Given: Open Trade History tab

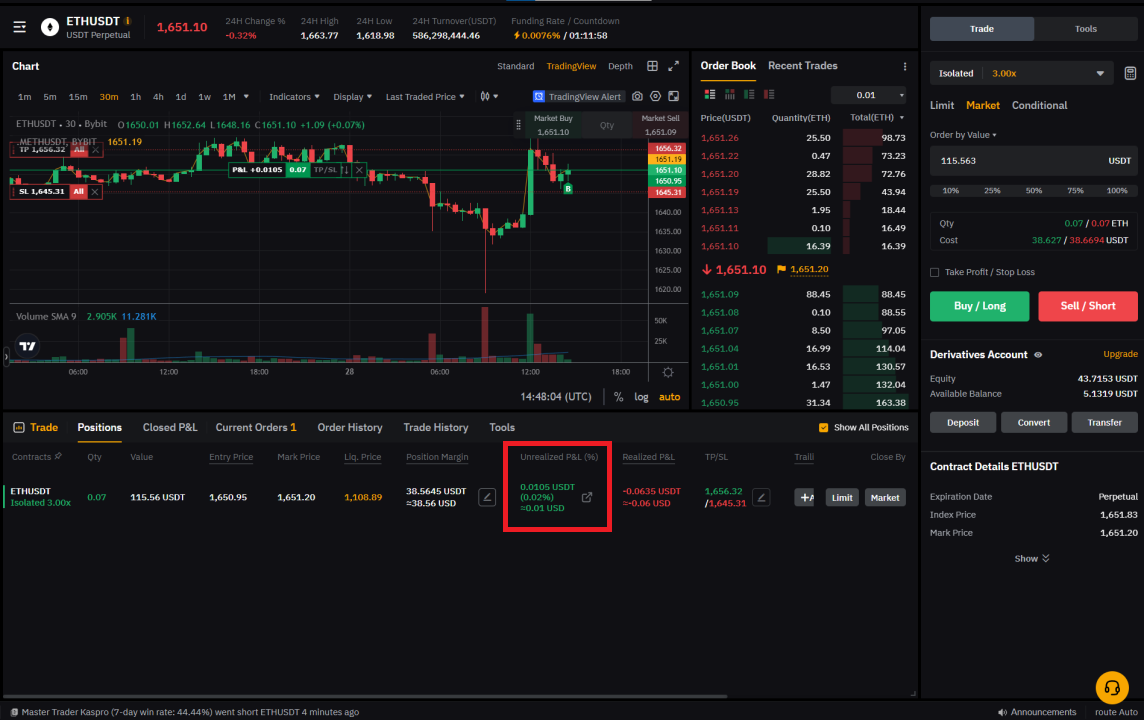Looking at the screenshot, I should tap(436, 427).
